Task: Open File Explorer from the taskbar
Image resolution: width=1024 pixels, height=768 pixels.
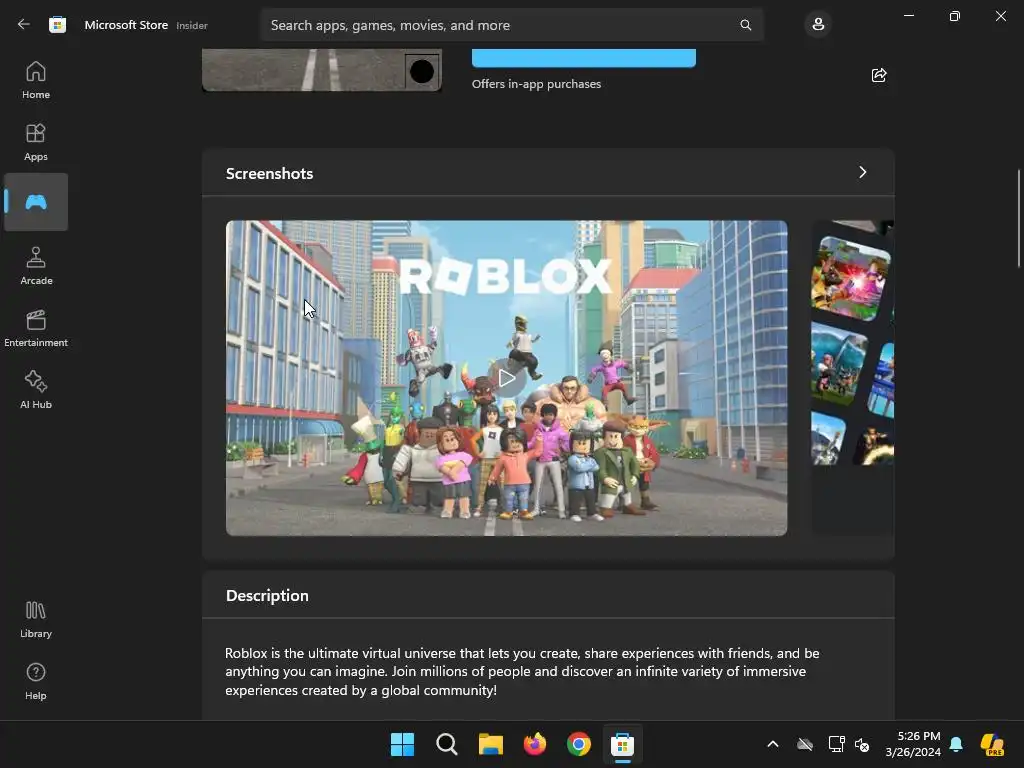Action: (490, 744)
